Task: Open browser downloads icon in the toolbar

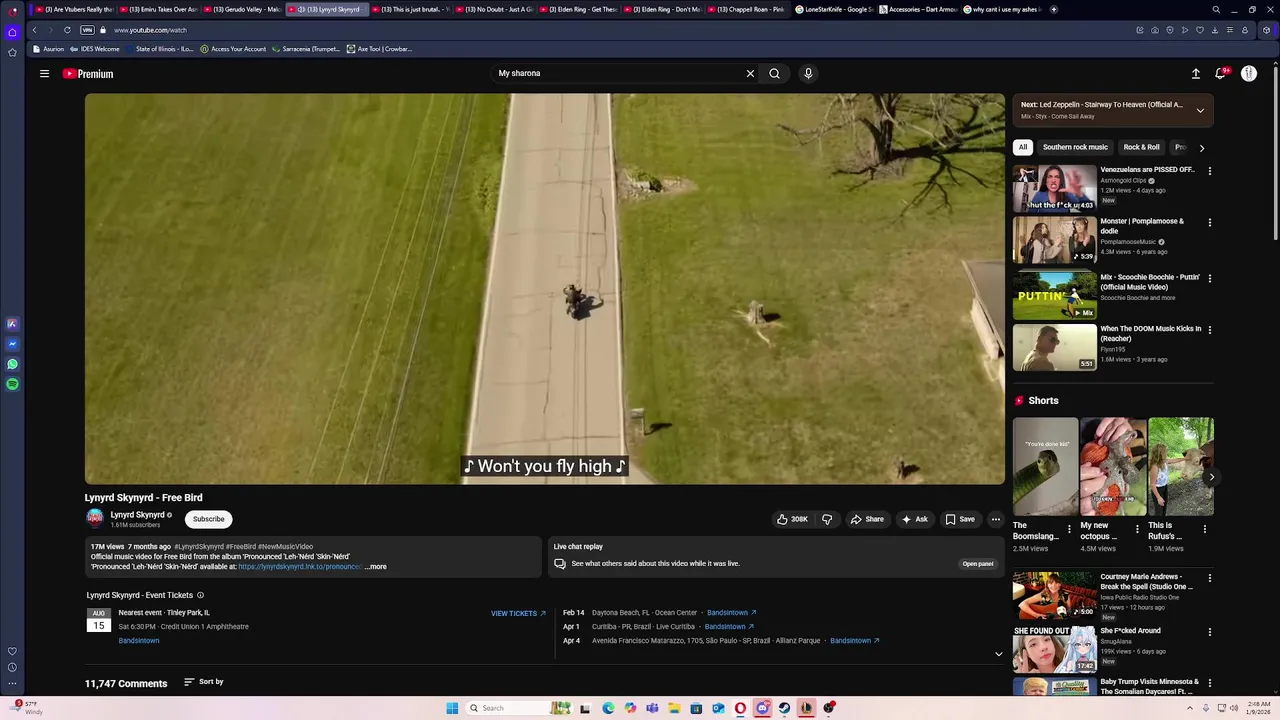Action: (x=1214, y=30)
